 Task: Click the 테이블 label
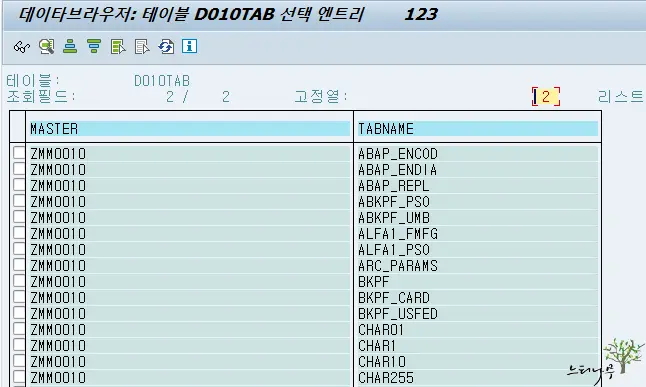(33, 80)
